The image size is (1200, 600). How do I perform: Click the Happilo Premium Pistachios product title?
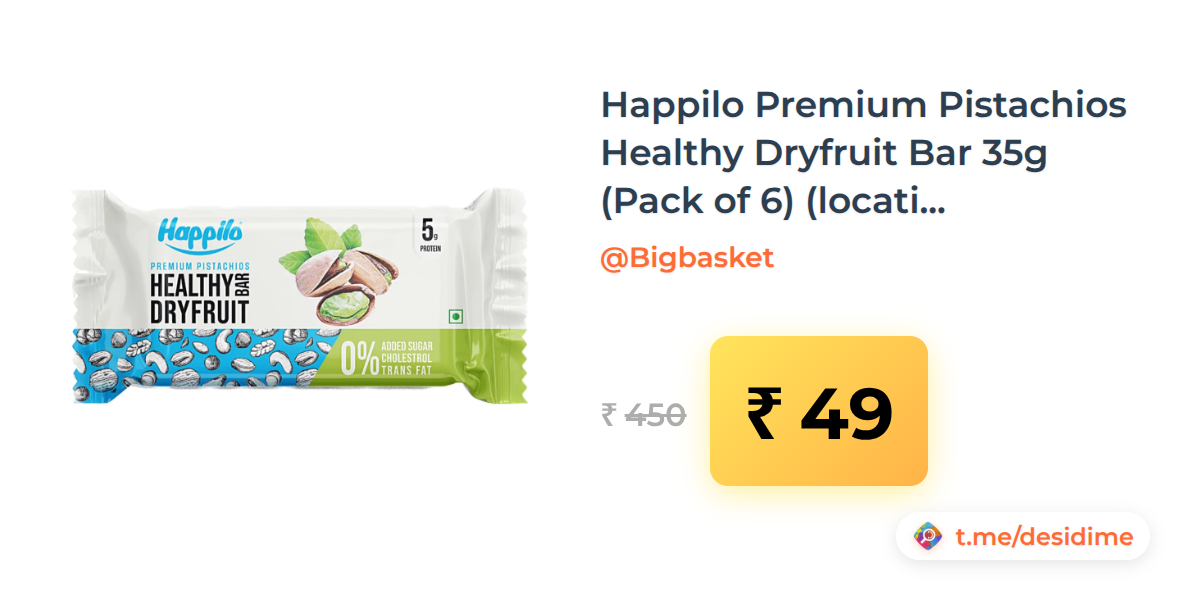click(864, 154)
